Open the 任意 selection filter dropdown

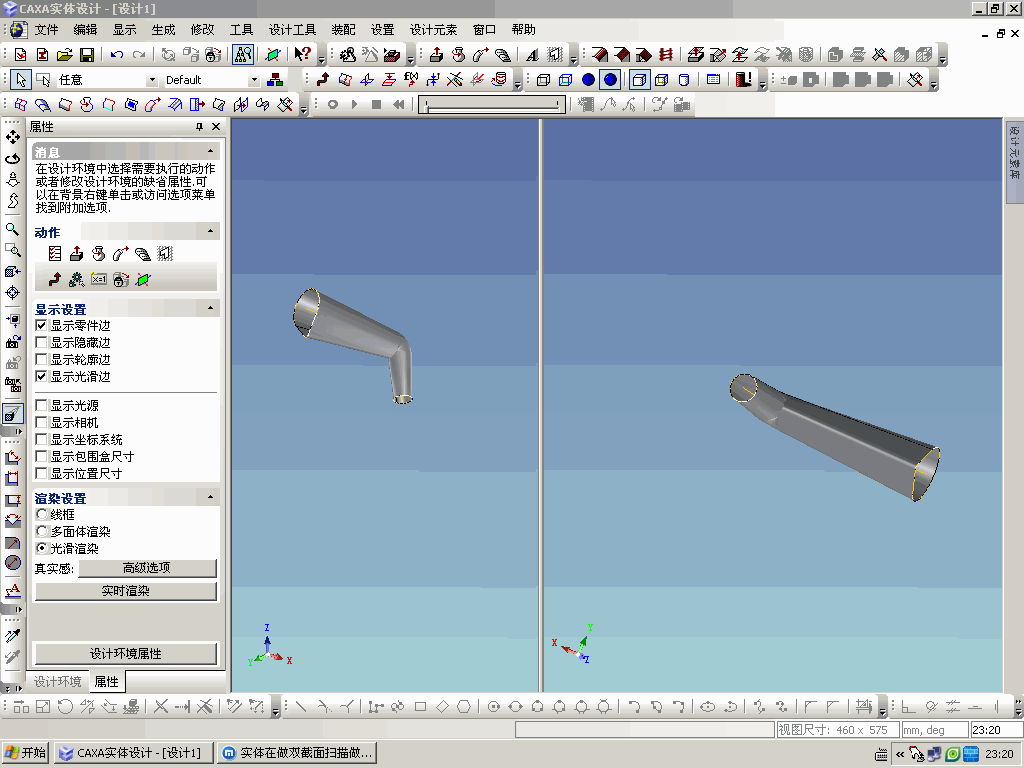coord(152,80)
